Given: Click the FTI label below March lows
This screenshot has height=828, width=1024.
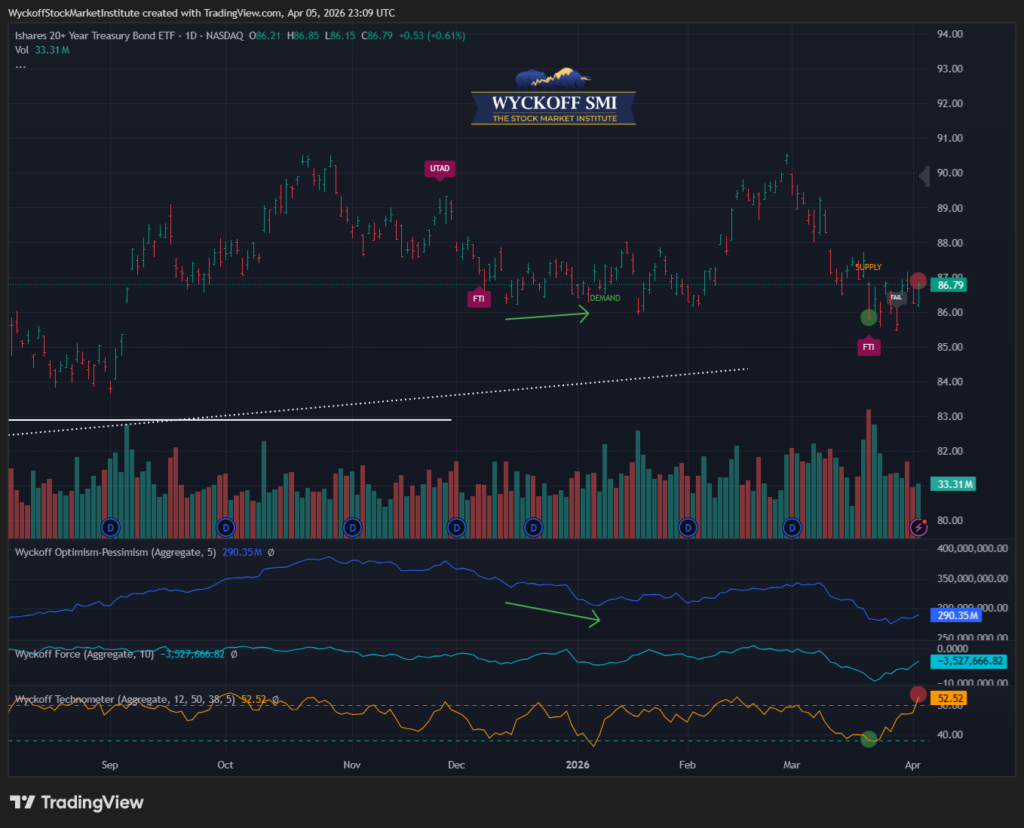Looking at the screenshot, I should [x=869, y=347].
